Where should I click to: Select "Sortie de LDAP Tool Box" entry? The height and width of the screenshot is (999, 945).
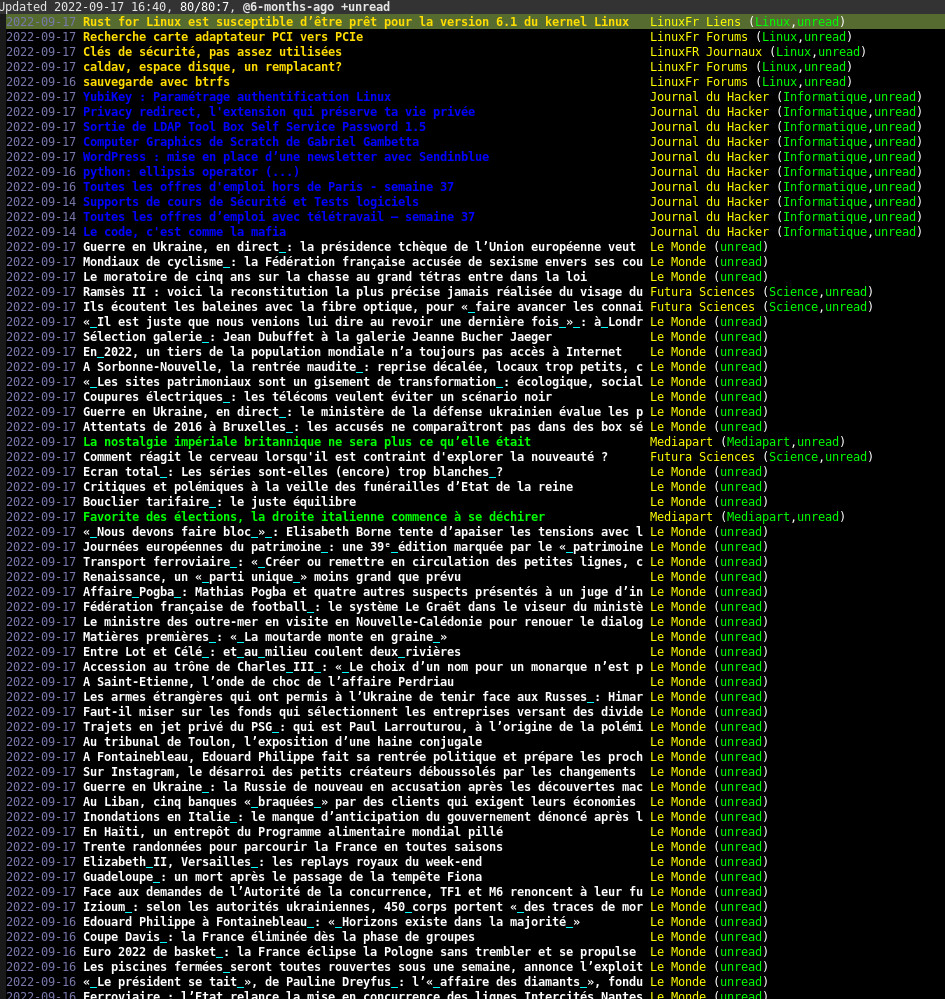[x=254, y=127]
